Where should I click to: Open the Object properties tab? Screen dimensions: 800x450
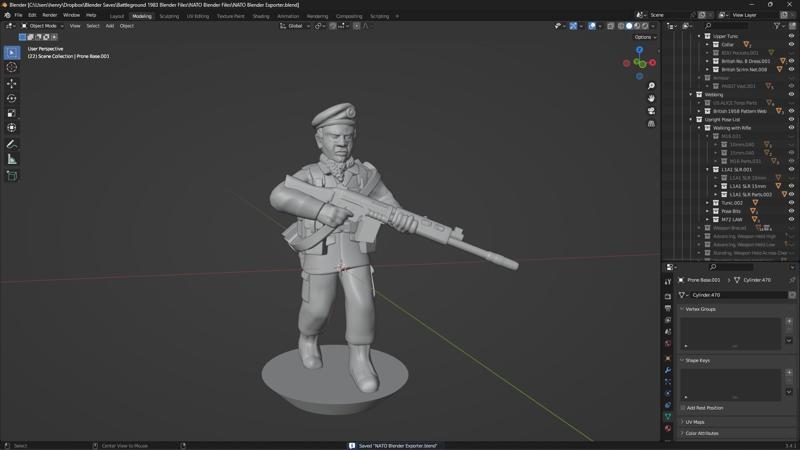[x=668, y=358]
